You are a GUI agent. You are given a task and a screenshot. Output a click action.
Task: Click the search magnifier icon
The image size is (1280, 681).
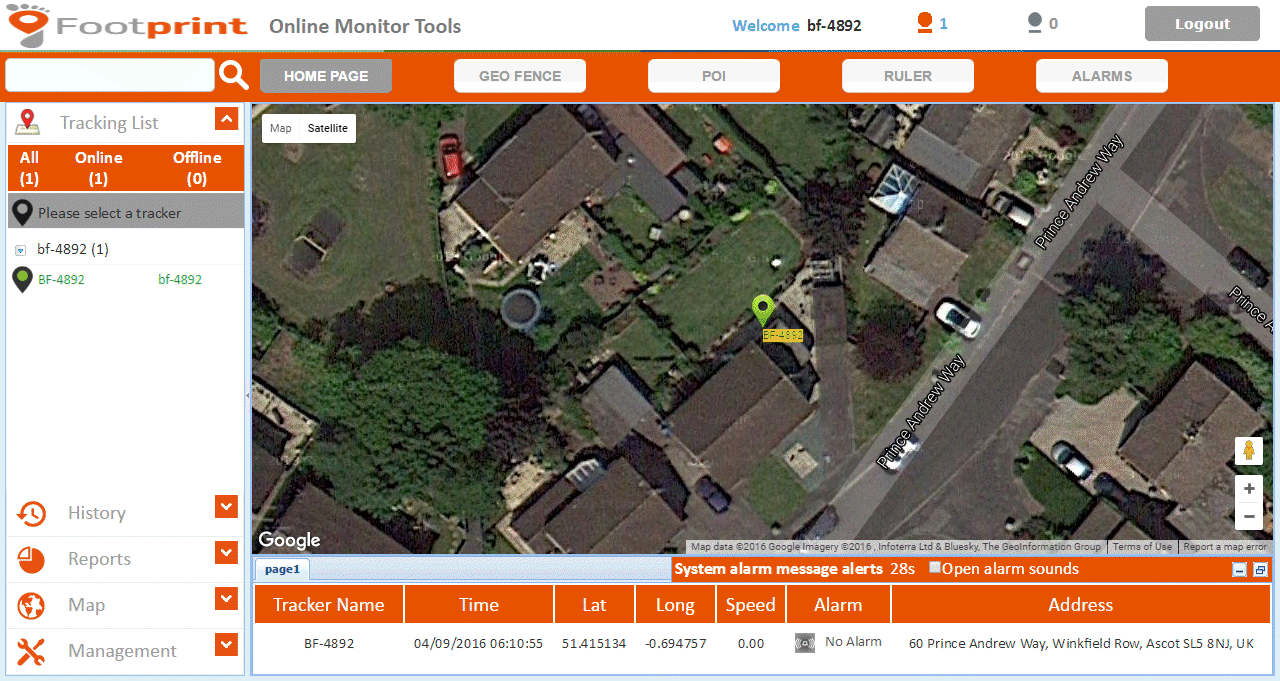point(233,75)
